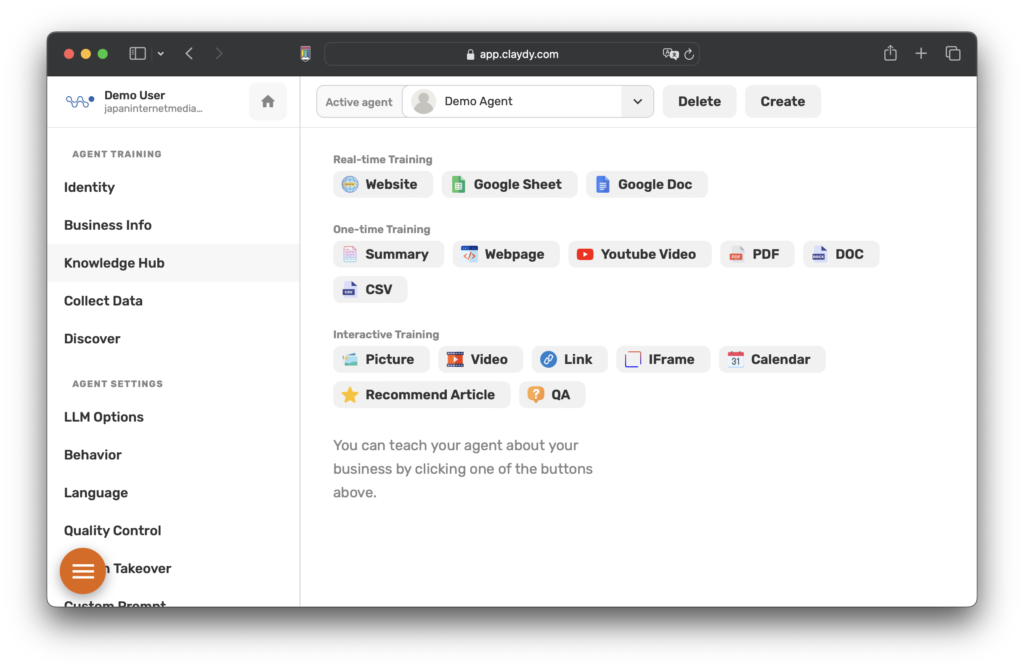Navigate to Collect Data page

pos(103,301)
